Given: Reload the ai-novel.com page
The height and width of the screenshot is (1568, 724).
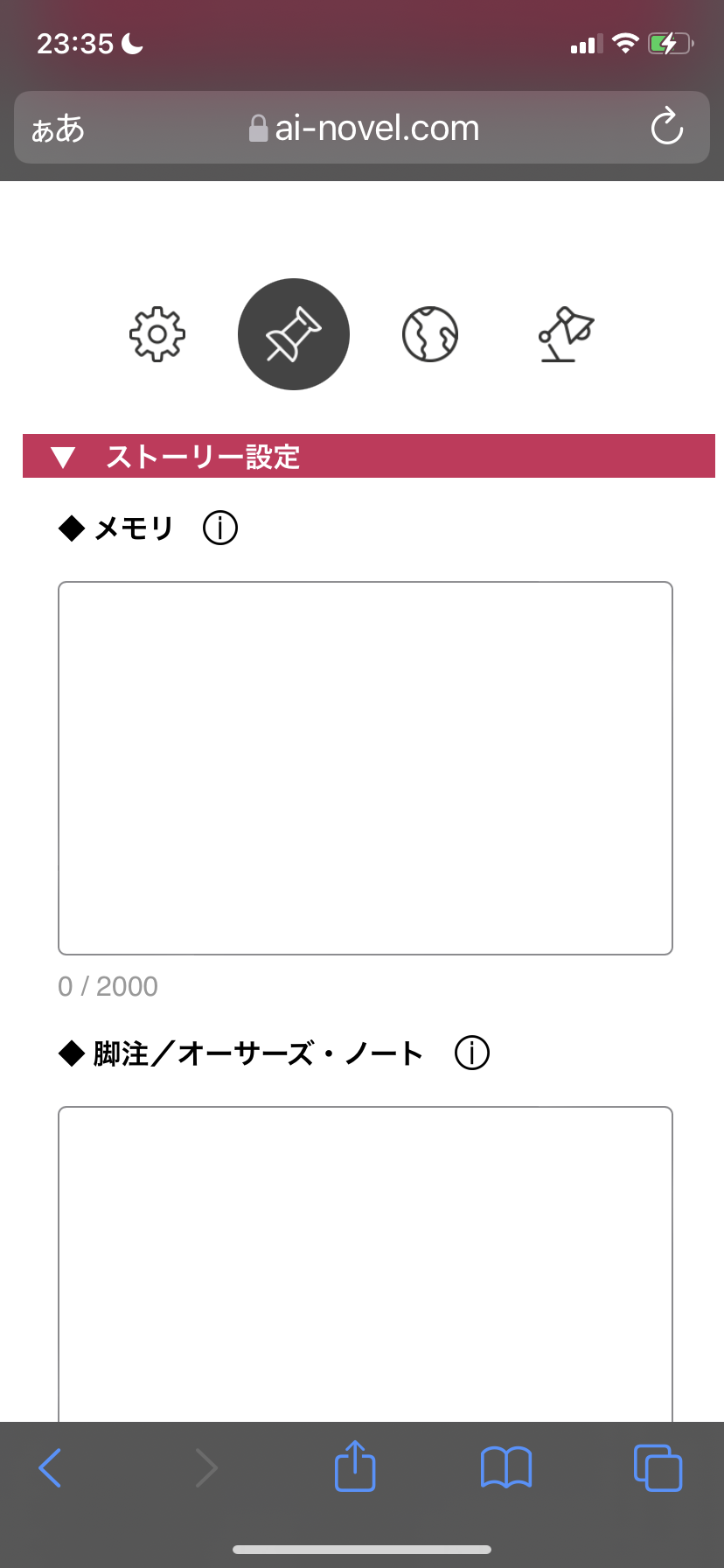Looking at the screenshot, I should pos(667,128).
